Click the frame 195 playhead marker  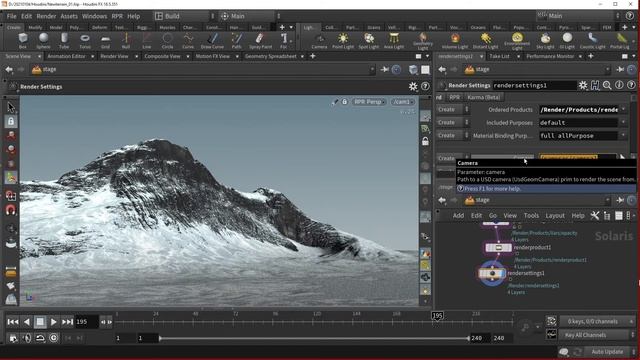[437, 316]
